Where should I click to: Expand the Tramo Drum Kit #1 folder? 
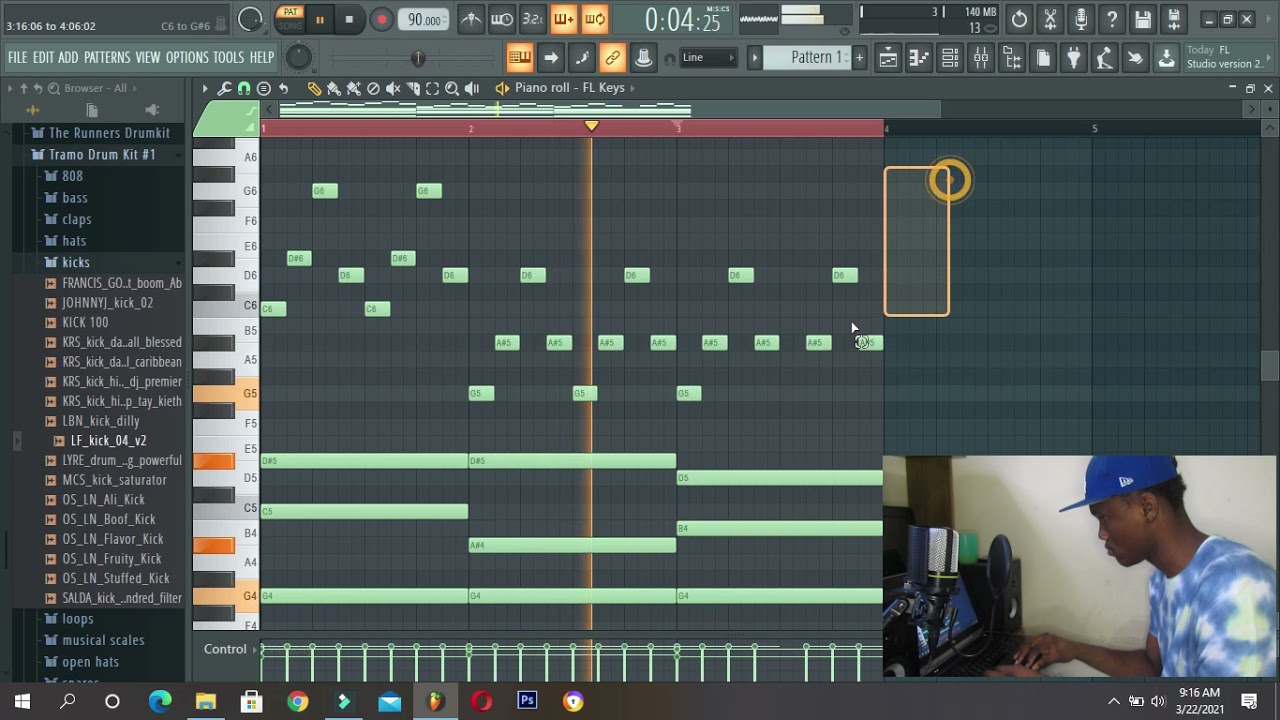[102, 155]
